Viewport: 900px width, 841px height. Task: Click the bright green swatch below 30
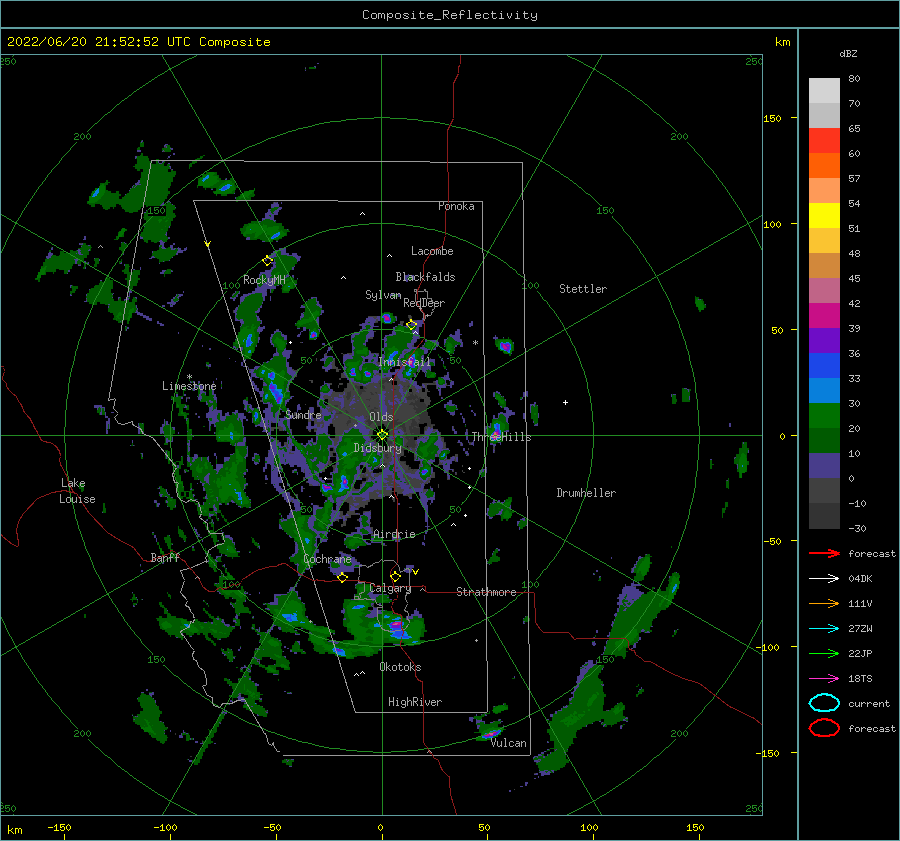824,416
